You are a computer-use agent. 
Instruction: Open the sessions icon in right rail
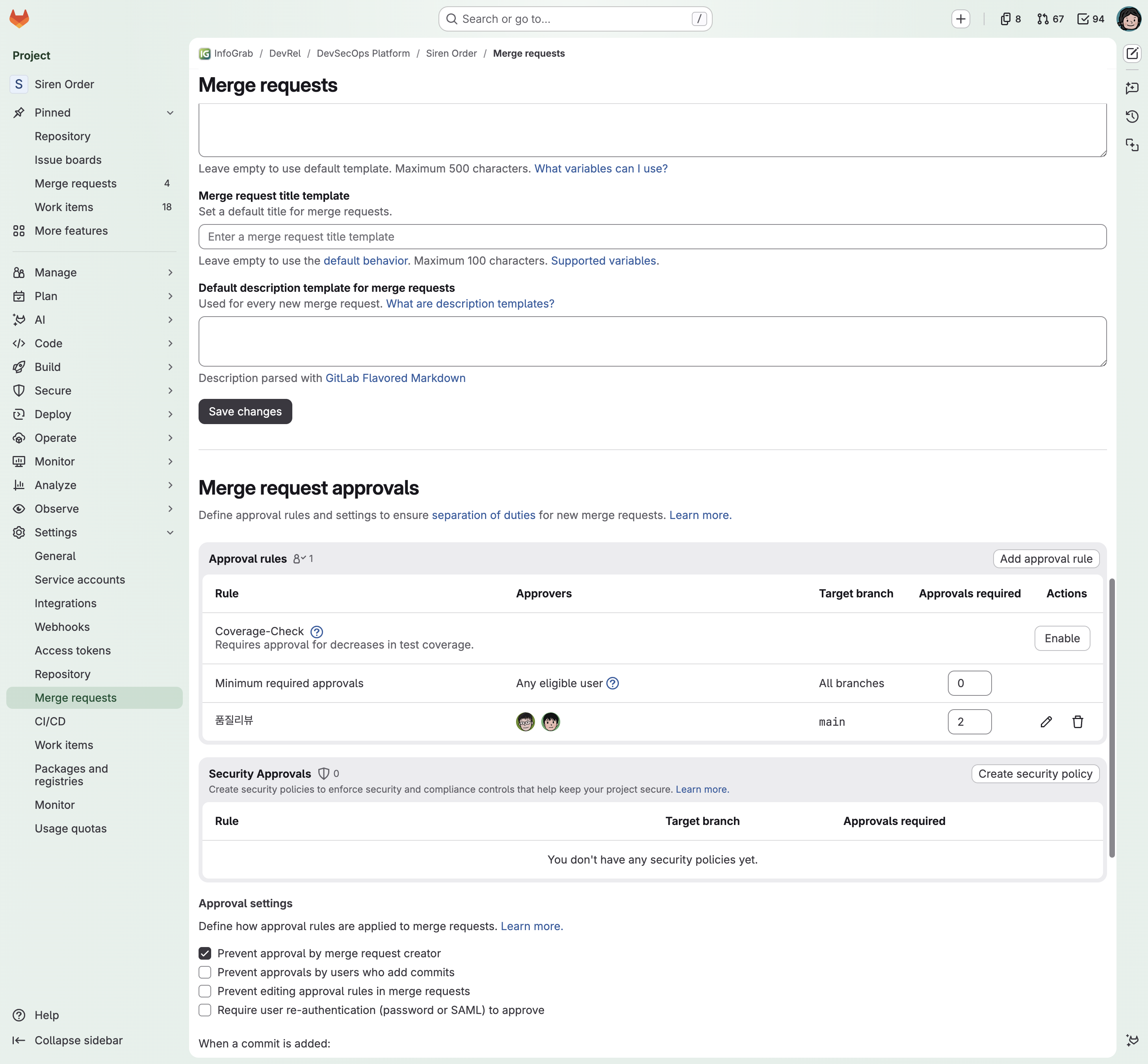(x=1132, y=145)
